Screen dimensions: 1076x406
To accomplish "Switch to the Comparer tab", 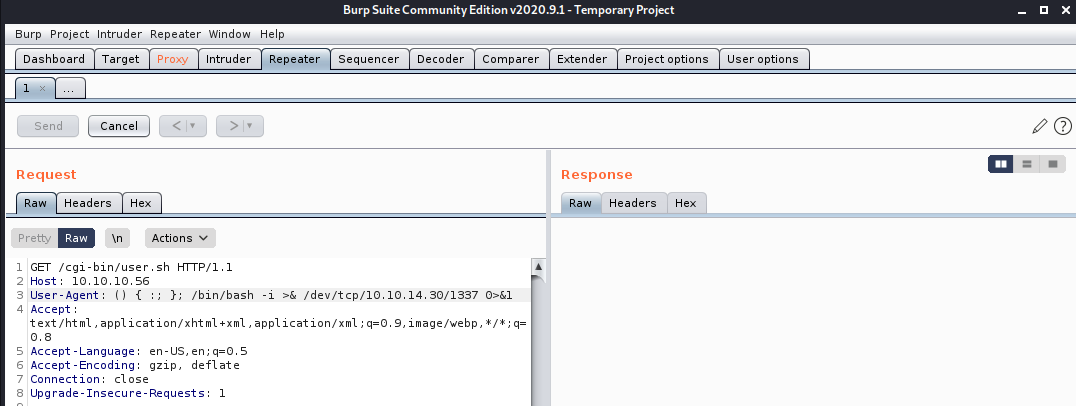I will 511,59.
